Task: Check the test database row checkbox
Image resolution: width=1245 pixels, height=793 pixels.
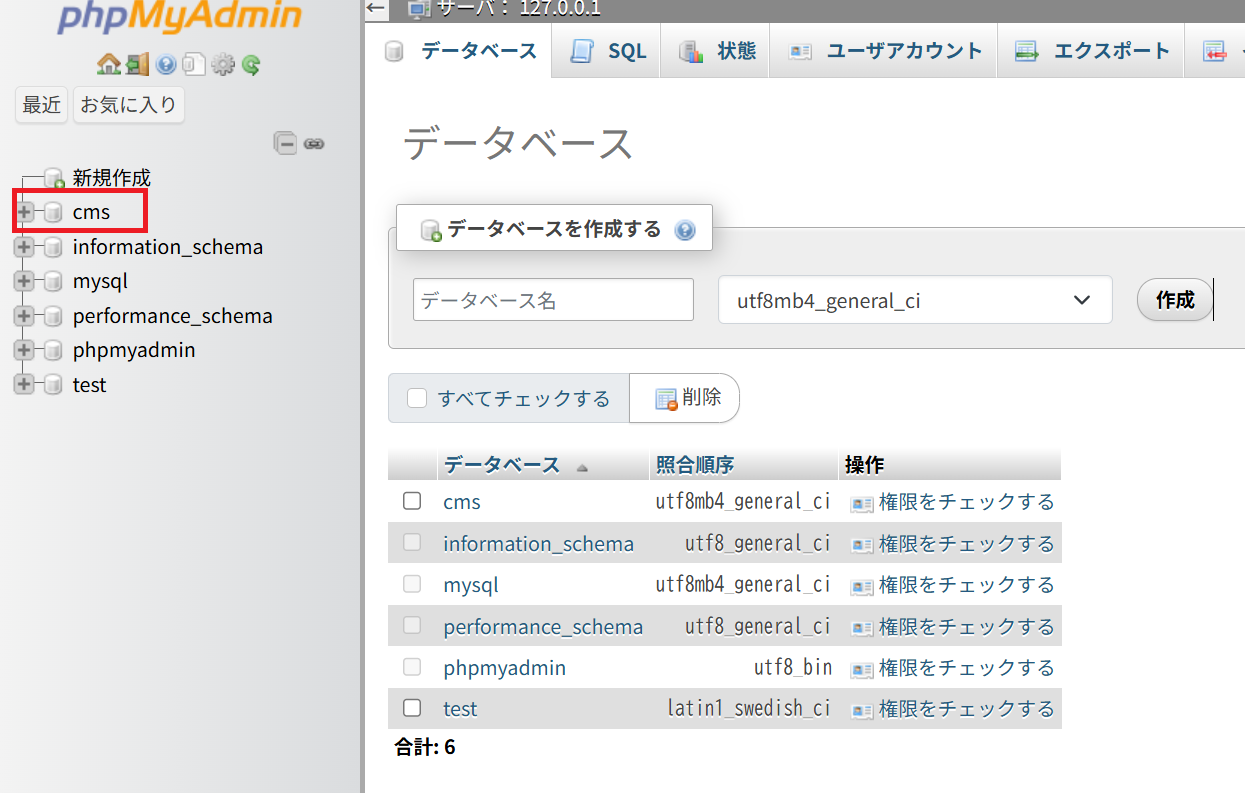Action: coord(412,708)
